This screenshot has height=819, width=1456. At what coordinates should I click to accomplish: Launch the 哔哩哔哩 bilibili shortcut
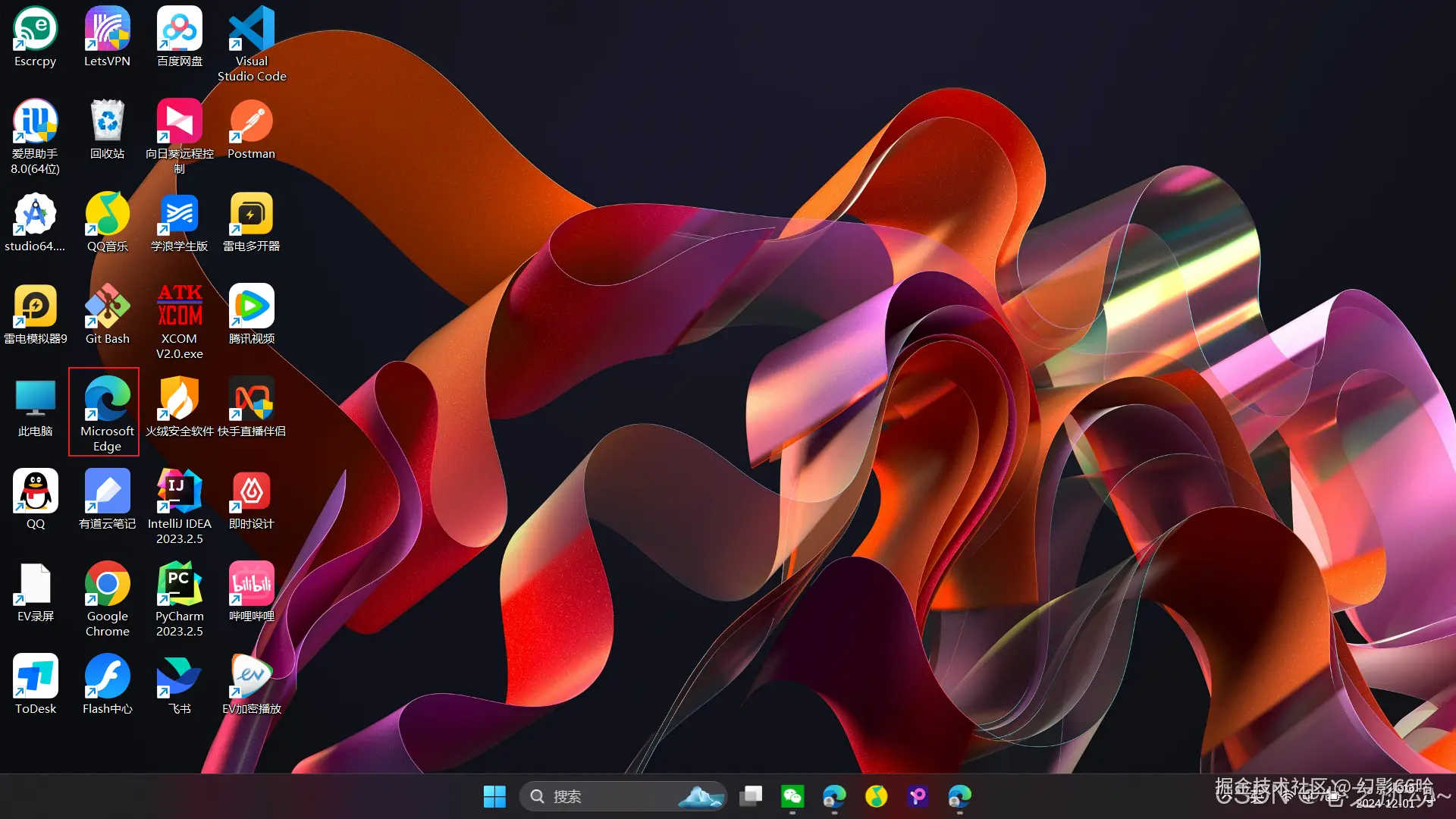251,585
